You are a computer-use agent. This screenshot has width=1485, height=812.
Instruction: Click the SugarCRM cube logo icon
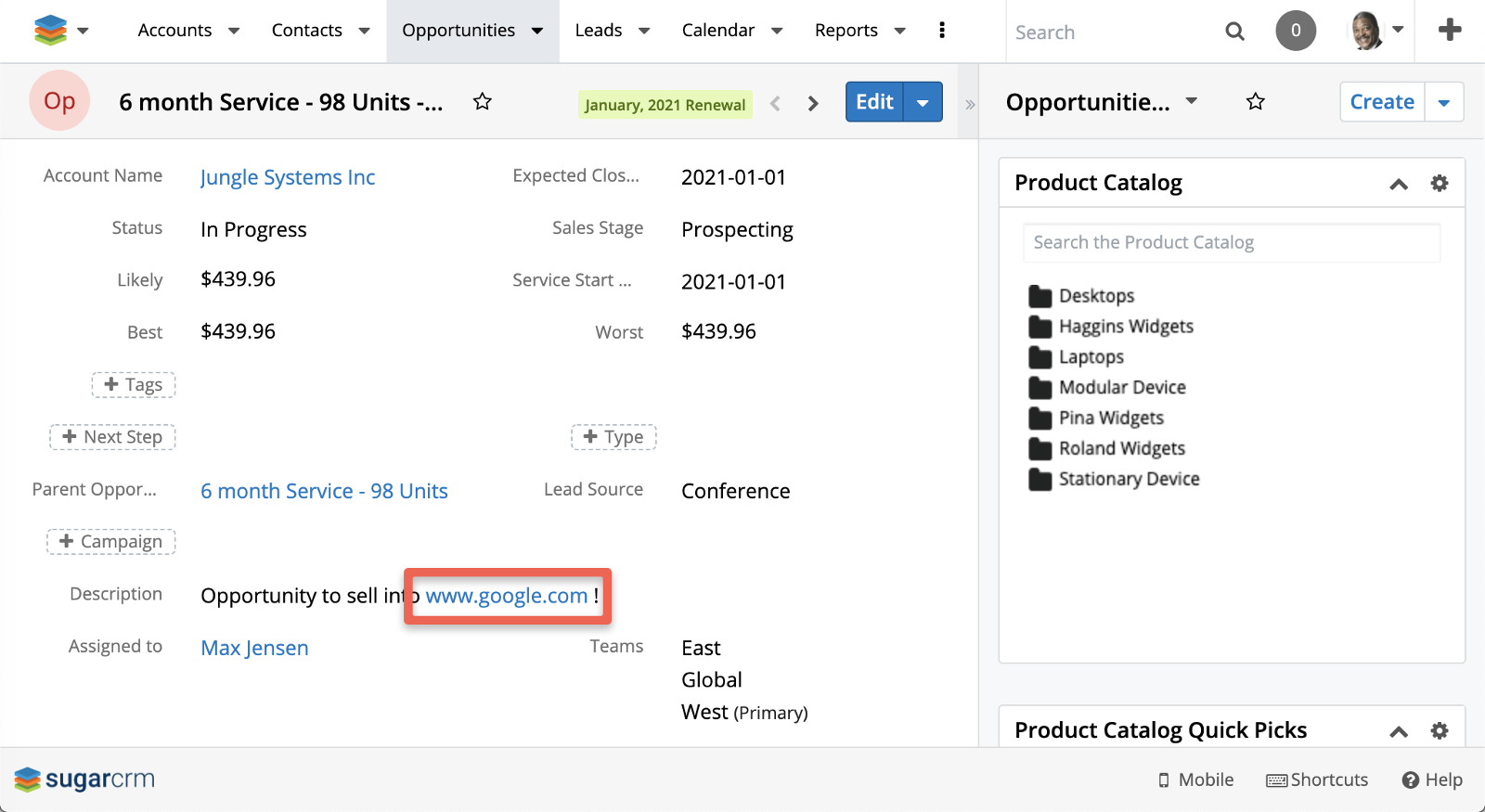pyautogui.click(x=50, y=31)
